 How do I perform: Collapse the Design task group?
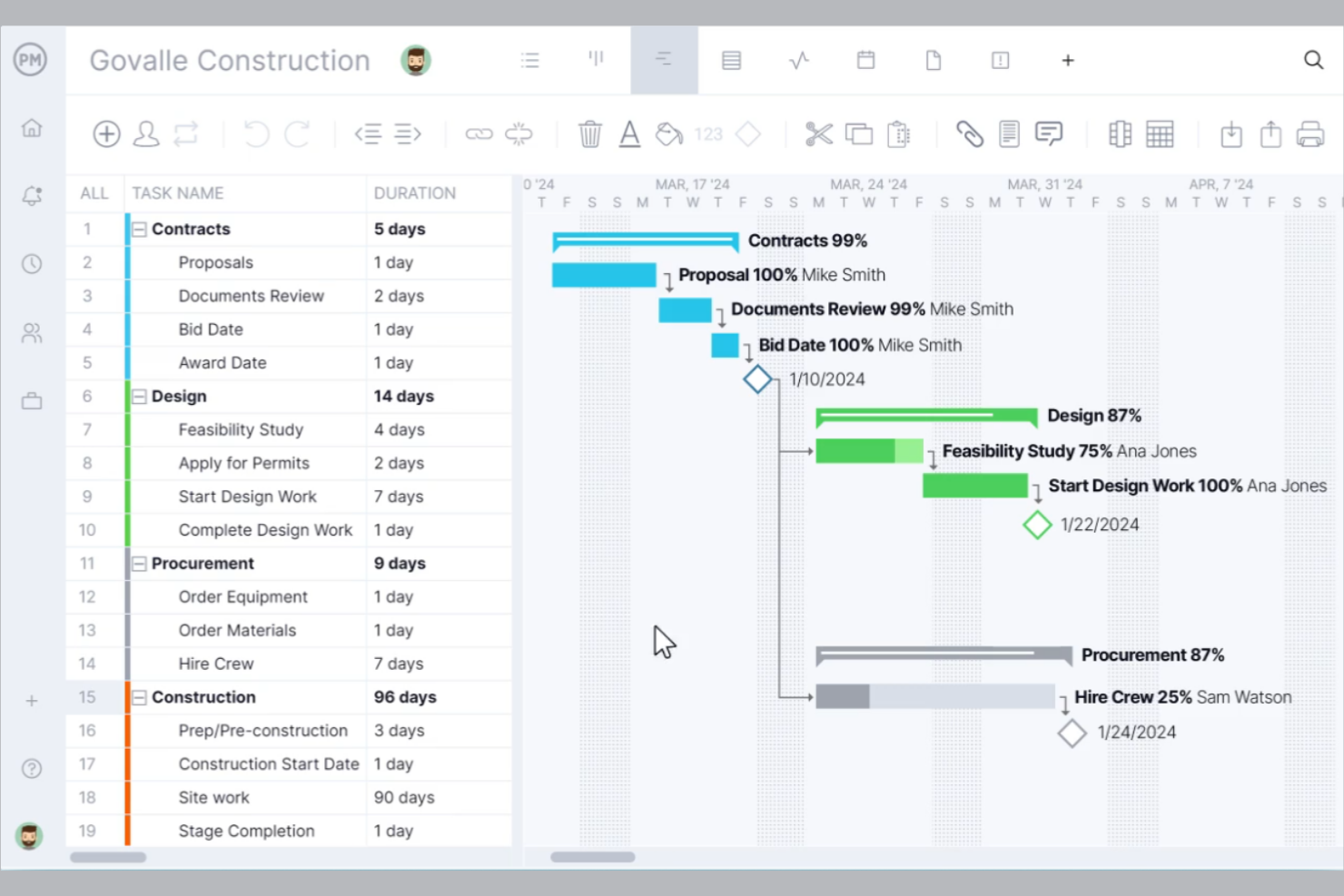(139, 397)
